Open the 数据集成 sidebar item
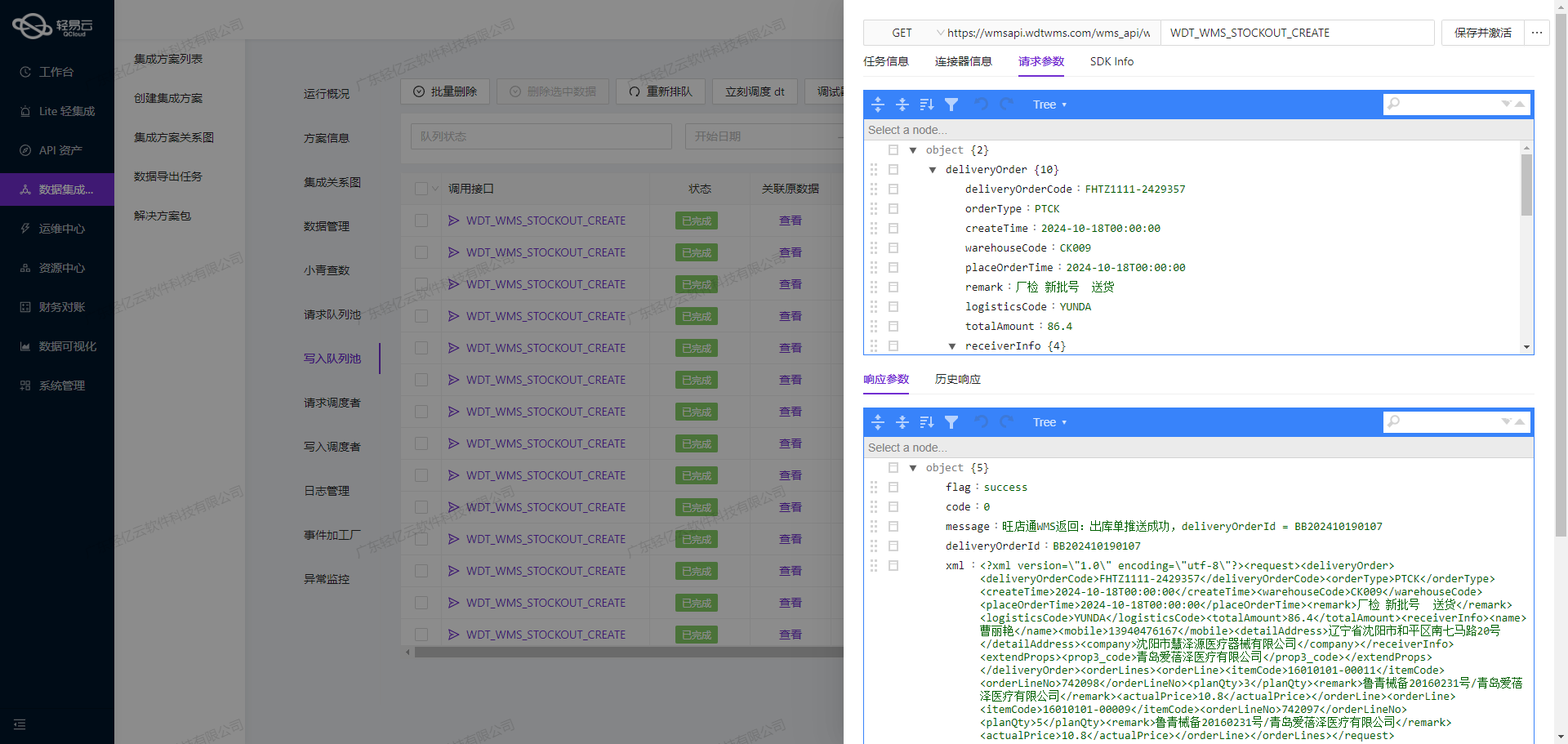Screen dimensions: 1568x744 57,189
